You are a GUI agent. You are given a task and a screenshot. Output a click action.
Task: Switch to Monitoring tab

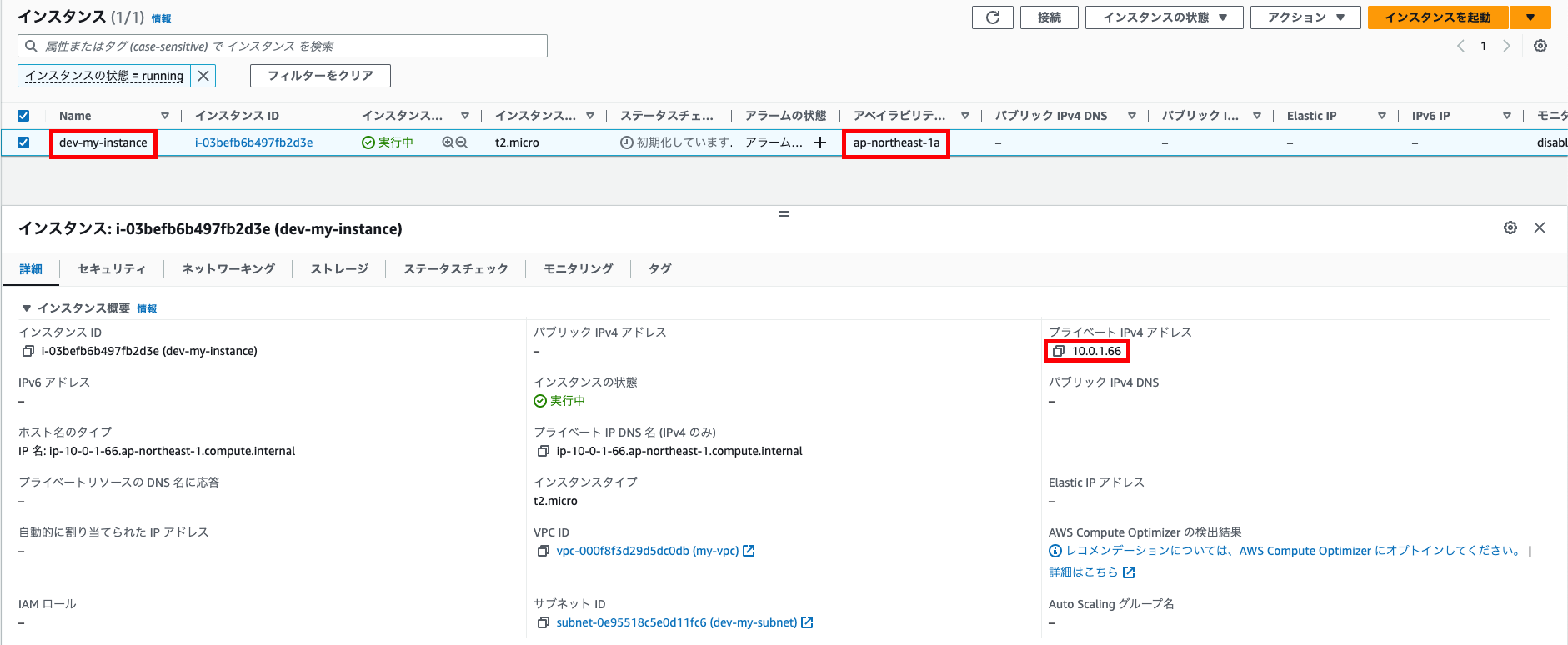pos(579,269)
